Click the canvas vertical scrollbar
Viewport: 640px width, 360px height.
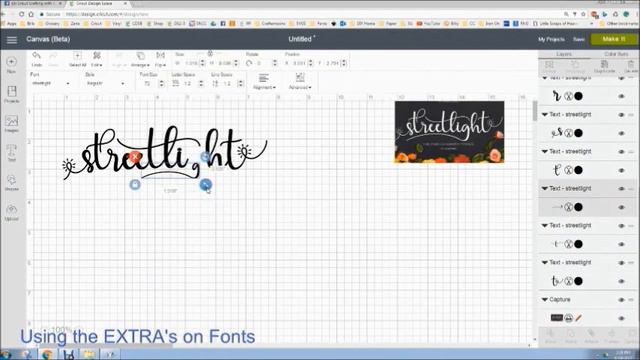pos(535,111)
